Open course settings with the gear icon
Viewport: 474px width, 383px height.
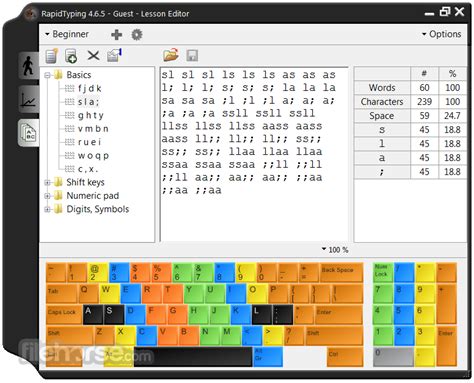[137, 34]
